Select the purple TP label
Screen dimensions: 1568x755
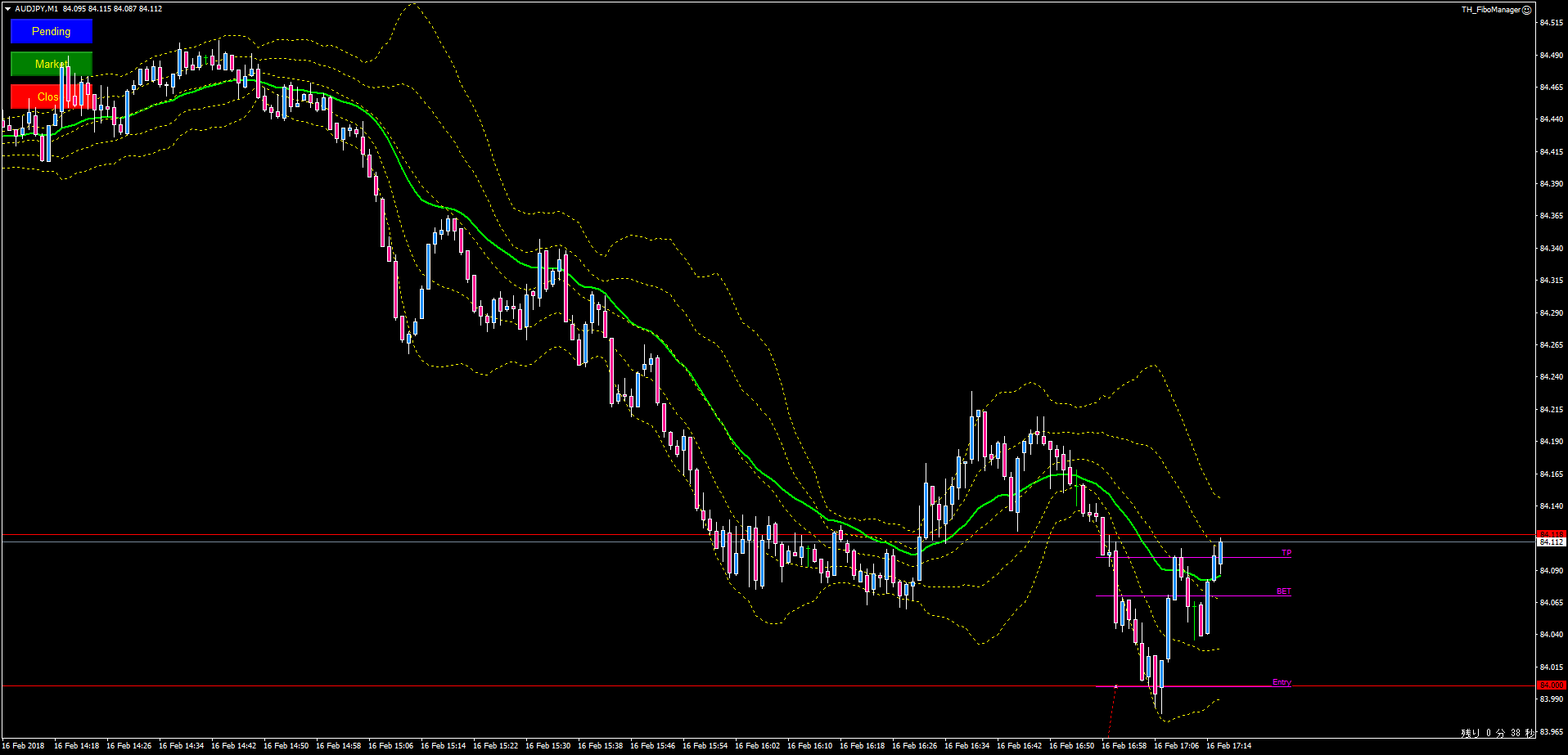(1286, 553)
